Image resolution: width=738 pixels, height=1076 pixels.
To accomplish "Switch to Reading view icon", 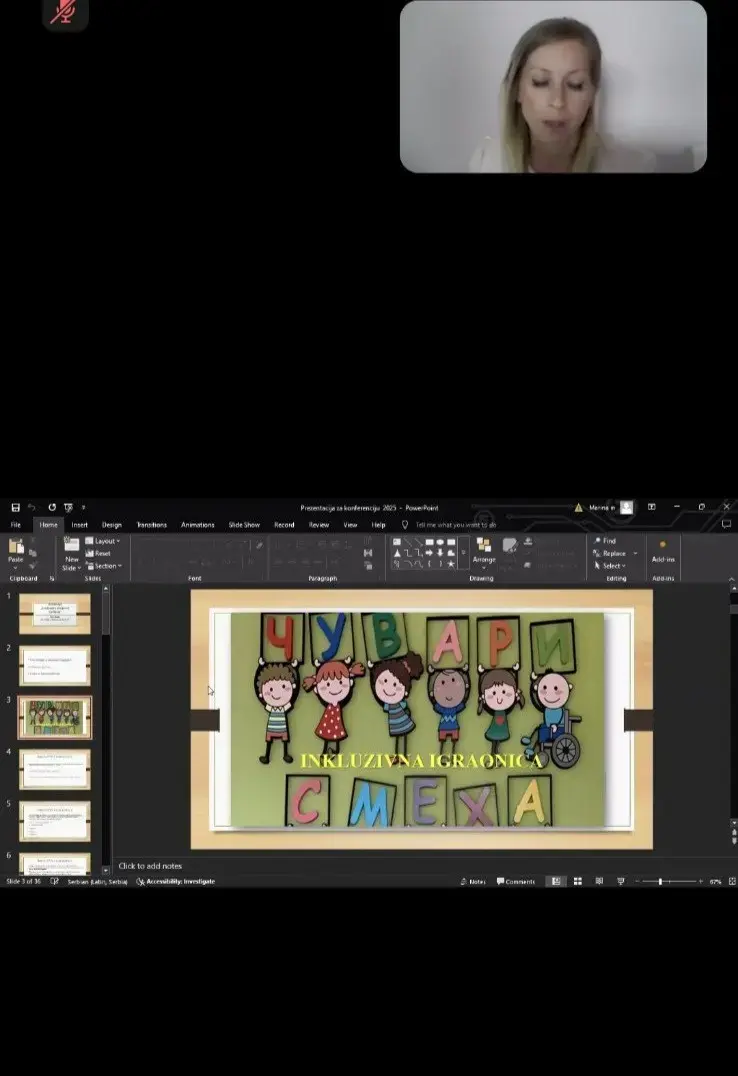I will tap(599, 882).
